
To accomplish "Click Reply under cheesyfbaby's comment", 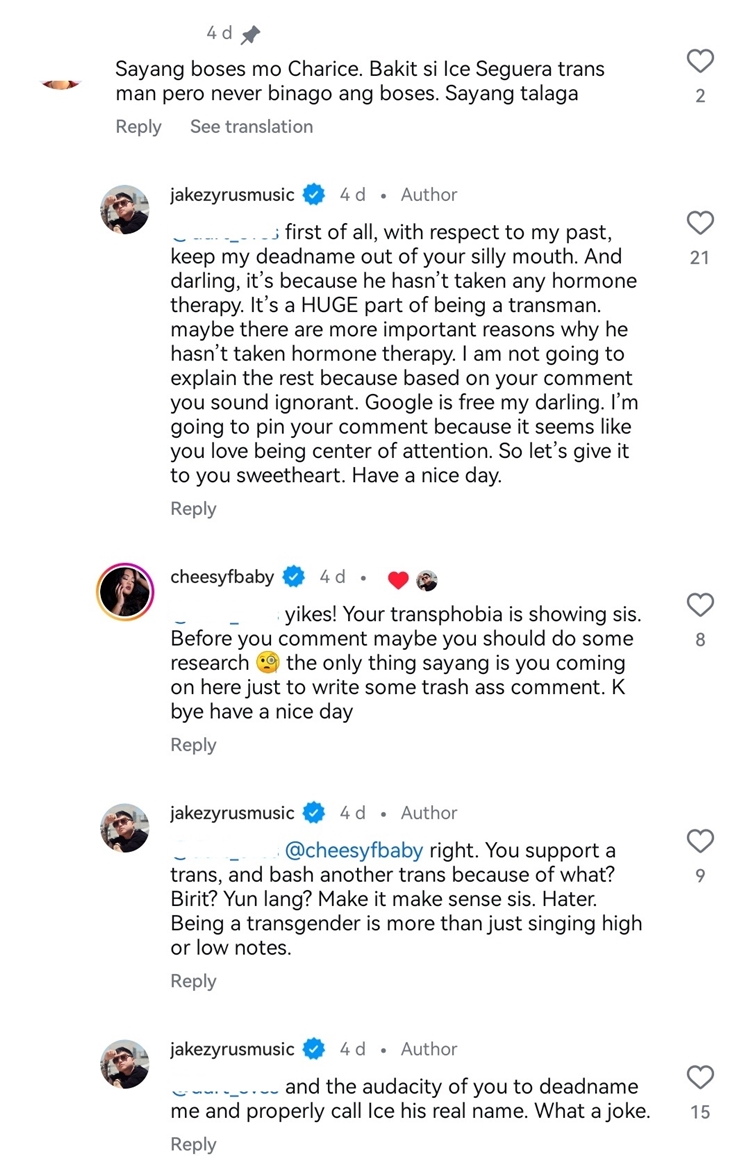I will tap(193, 744).
